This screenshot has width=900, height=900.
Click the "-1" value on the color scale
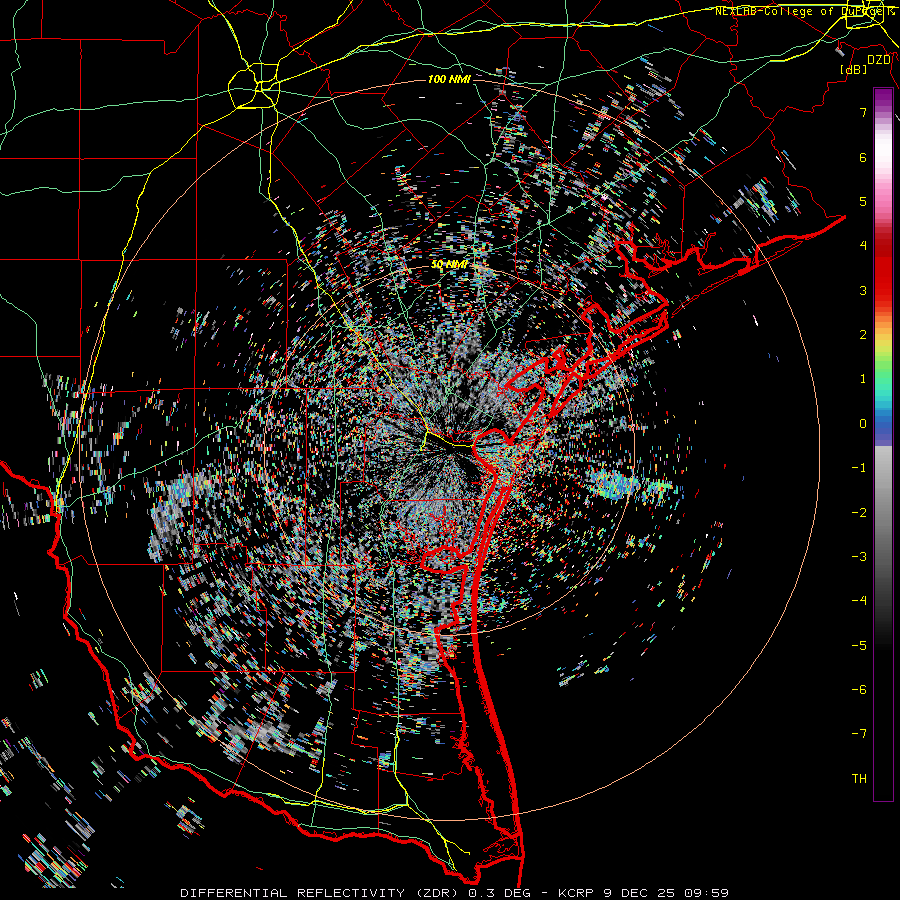click(859, 468)
